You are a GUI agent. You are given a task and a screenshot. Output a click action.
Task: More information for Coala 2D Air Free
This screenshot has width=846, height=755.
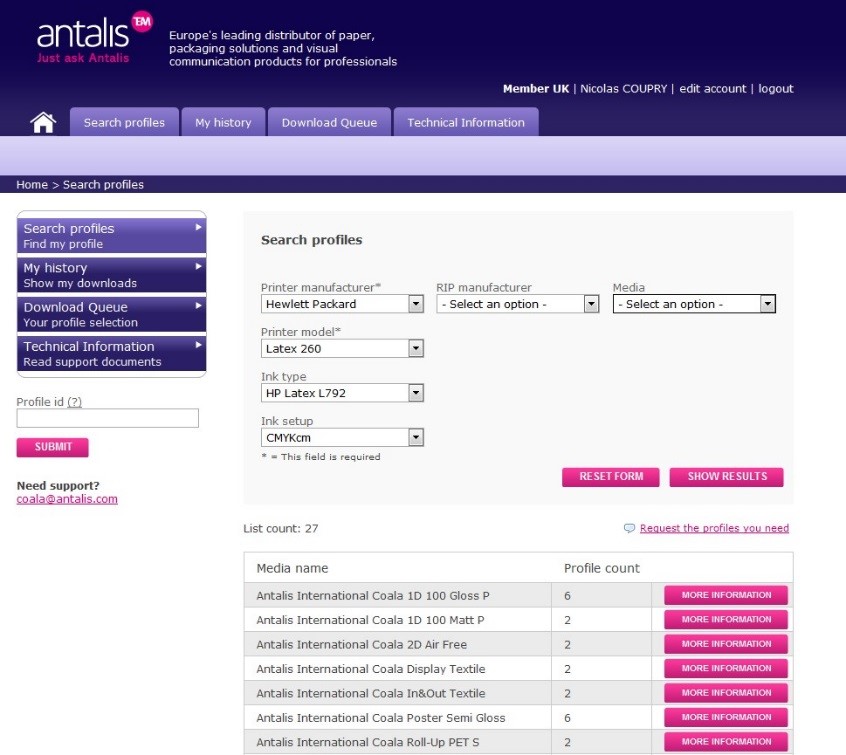[x=726, y=644]
